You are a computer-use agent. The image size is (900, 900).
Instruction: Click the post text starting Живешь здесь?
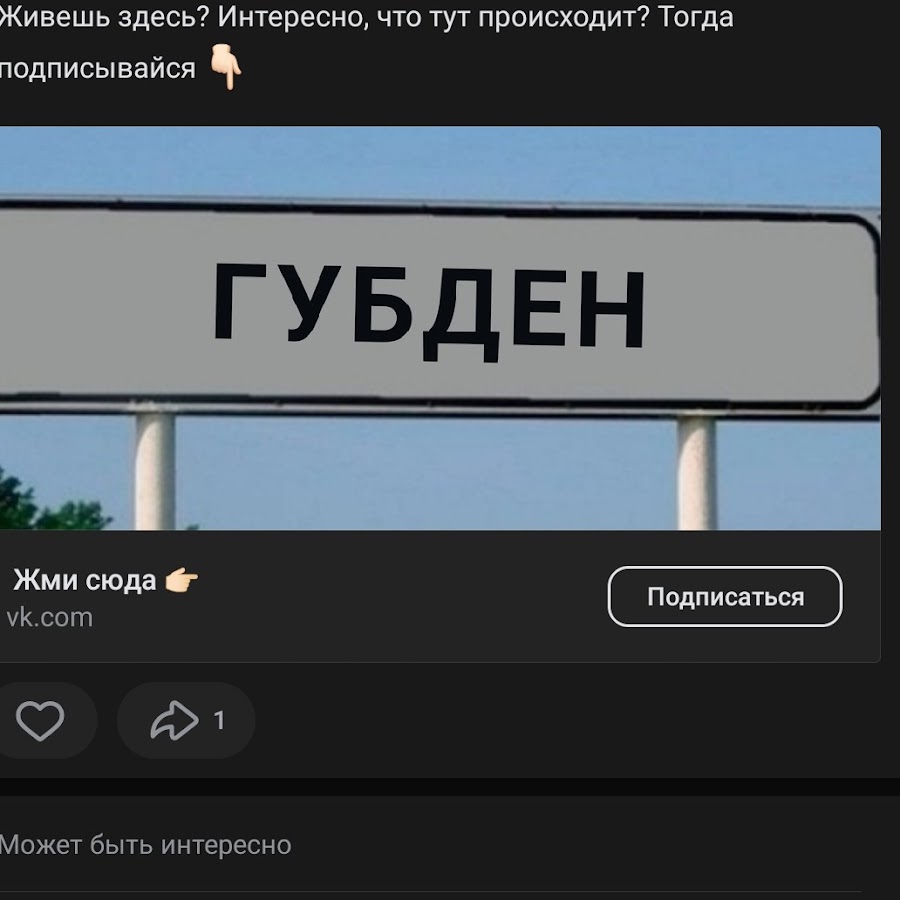(366, 42)
